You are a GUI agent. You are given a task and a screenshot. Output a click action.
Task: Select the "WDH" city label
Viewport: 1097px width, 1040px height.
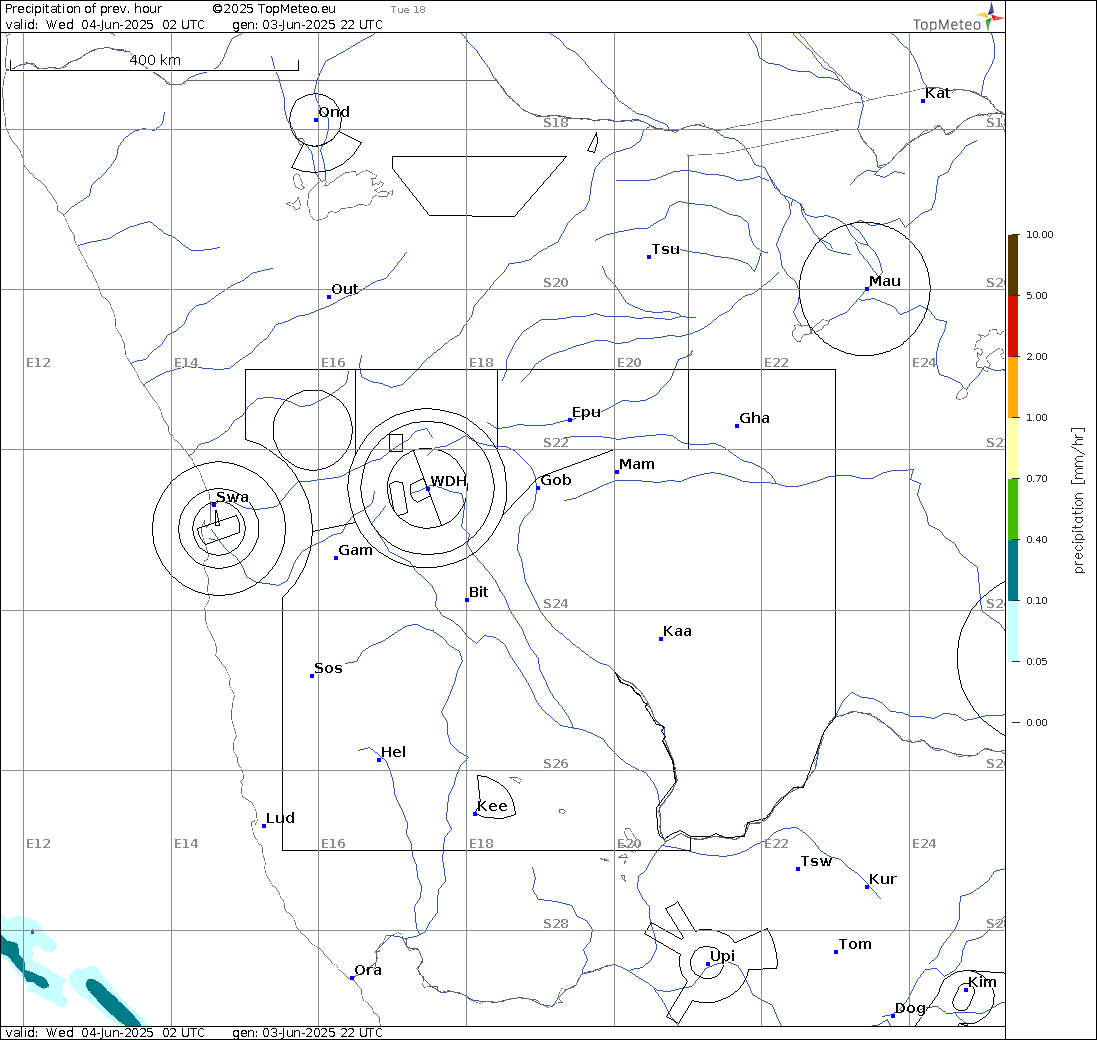click(x=448, y=481)
